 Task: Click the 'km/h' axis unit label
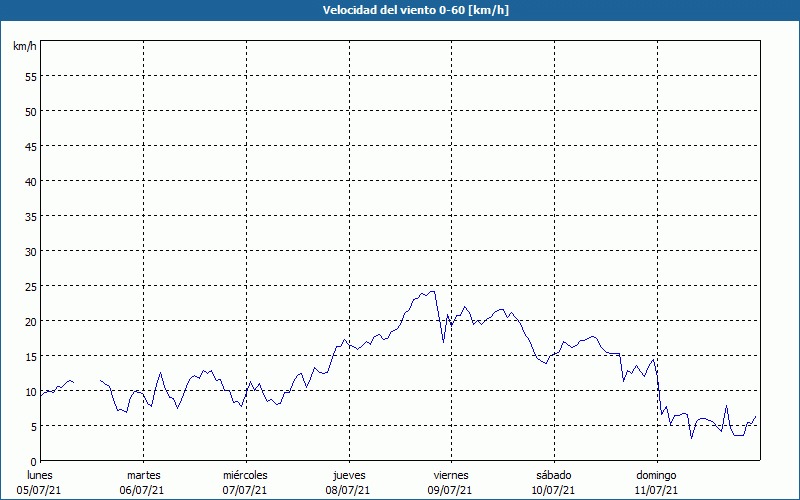pyautogui.click(x=25, y=46)
